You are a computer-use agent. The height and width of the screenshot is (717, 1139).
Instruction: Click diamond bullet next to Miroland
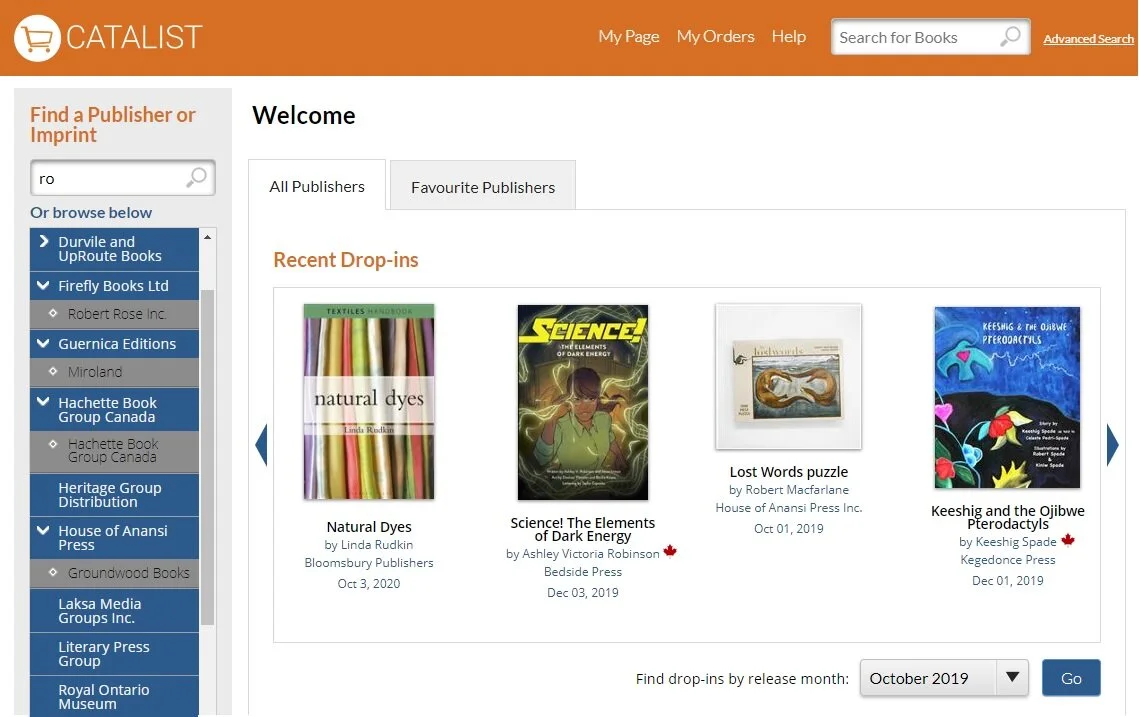pyautogui.click(x=52, y=371)
